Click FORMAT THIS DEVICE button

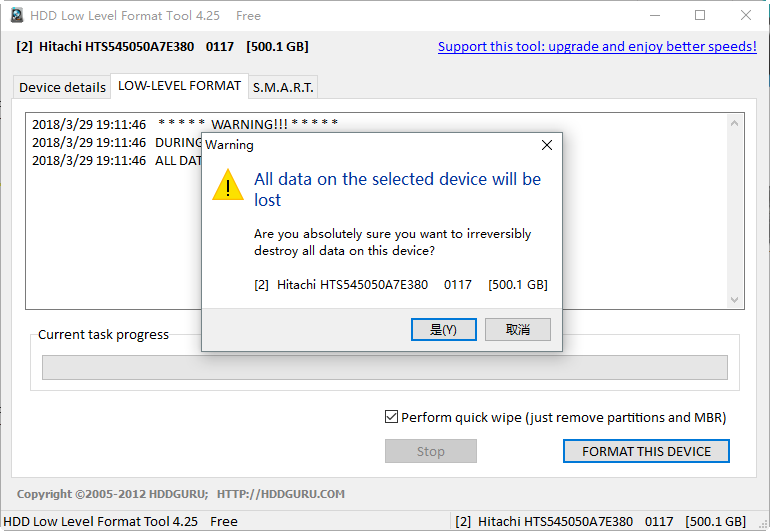(x=646, y=451)
